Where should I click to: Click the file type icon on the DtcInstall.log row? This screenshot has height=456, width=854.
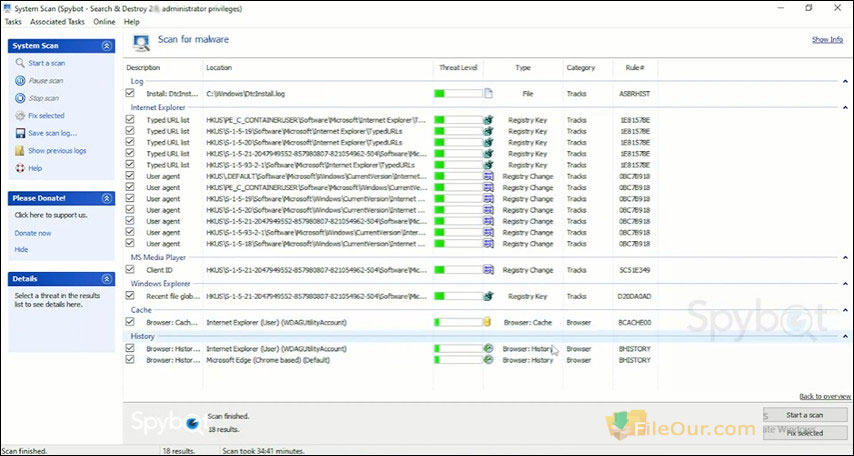(489, 93)
